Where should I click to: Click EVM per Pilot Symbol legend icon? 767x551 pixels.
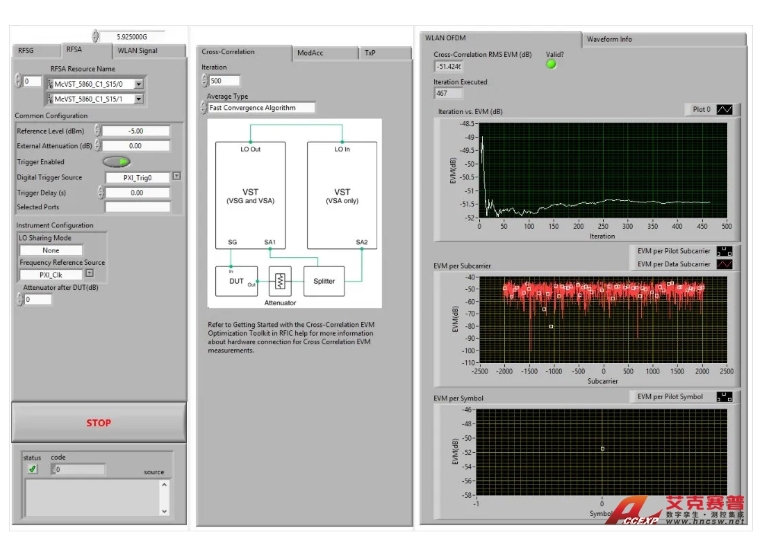tap(723, 397)
